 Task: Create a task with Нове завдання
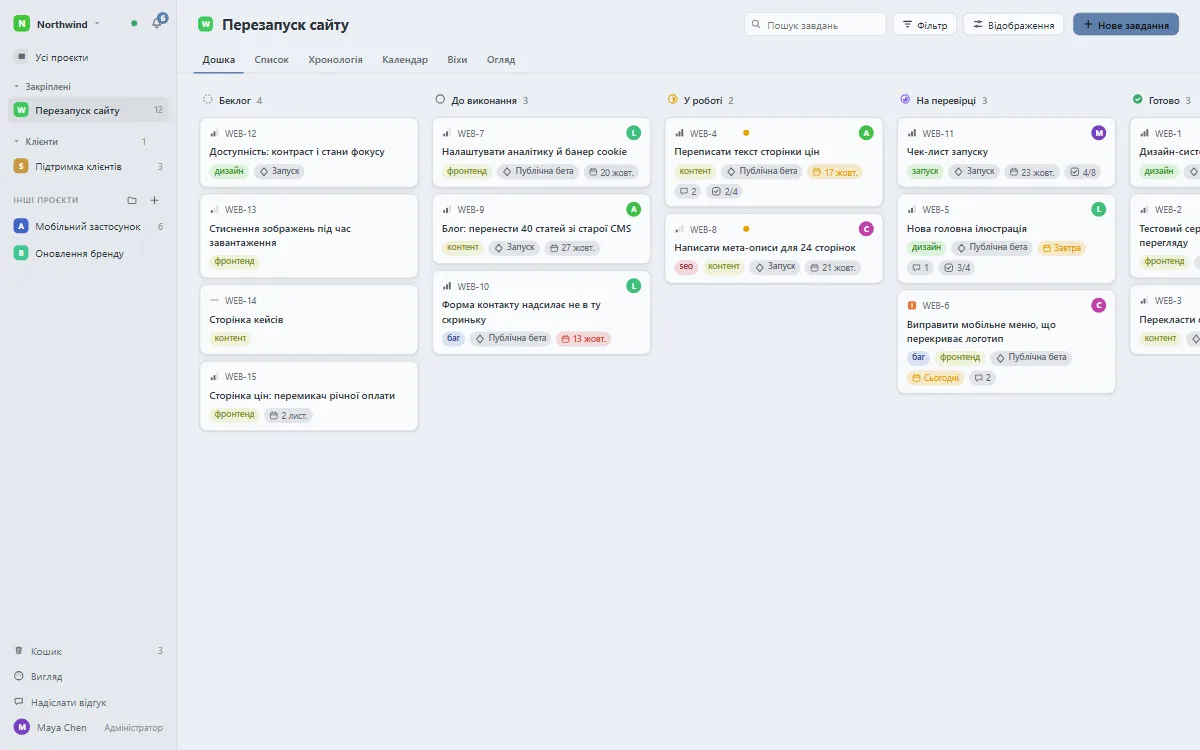coord(1126,24)
